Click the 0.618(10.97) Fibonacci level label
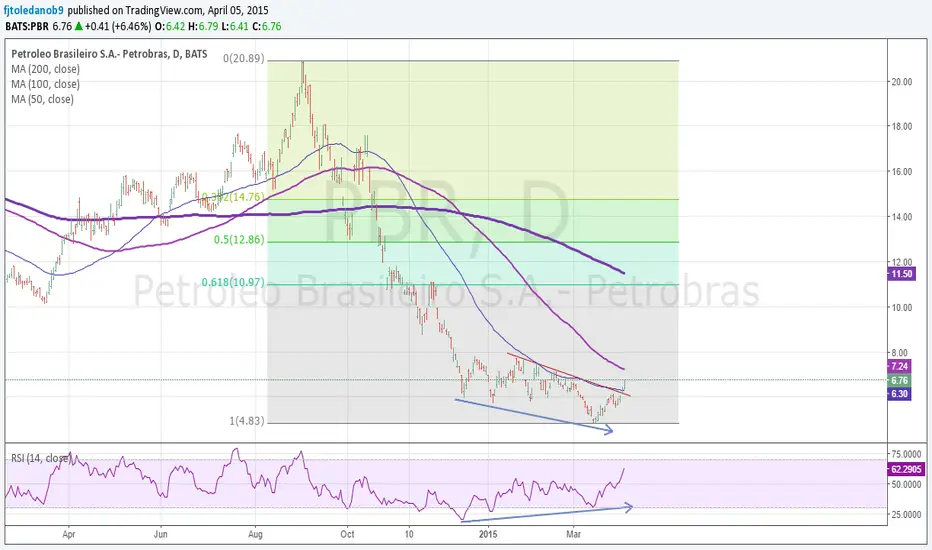 pyautogui.click(x=233, y=282)
